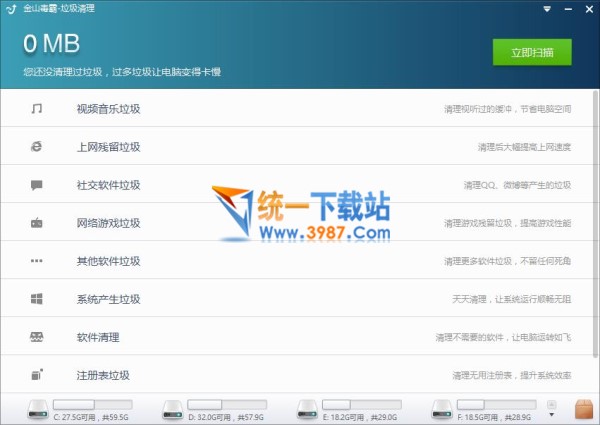
Task: Select the 视频音乐垃圾 row label
Action: coord(108,109)
